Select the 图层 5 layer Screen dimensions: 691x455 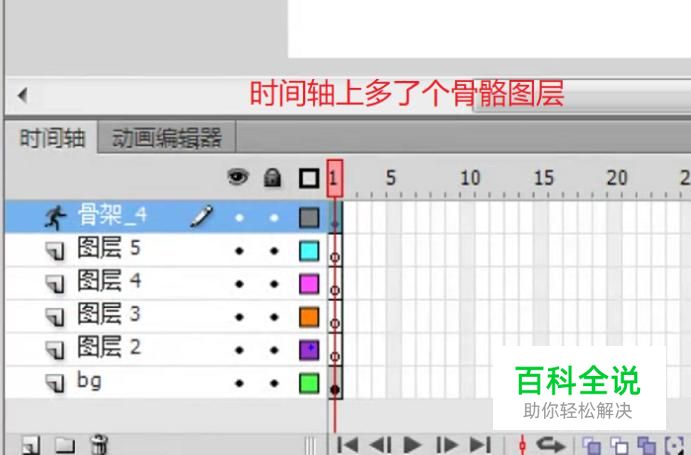166,250
